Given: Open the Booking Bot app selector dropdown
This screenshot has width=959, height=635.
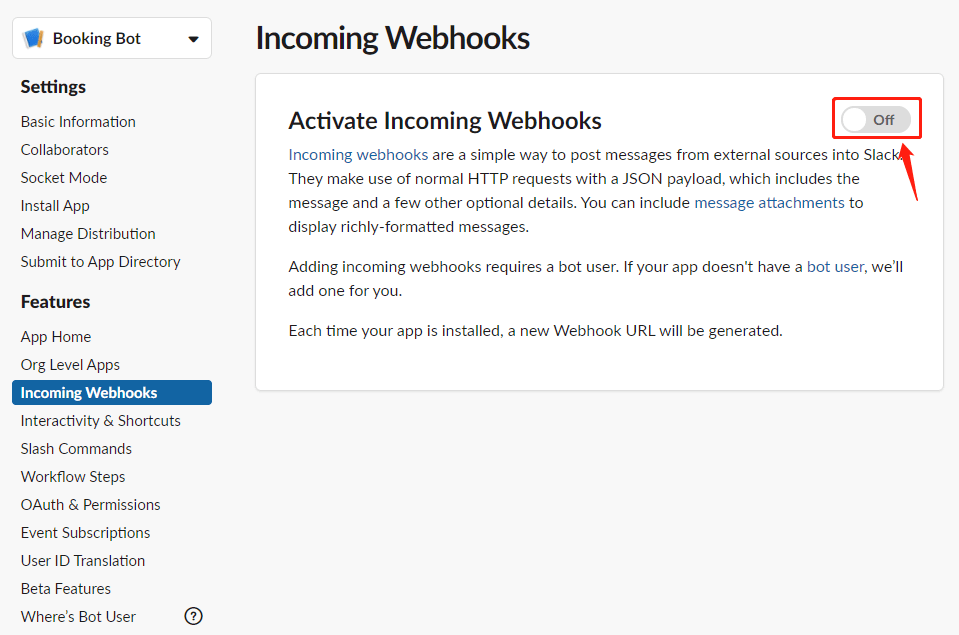Looking at the screenshot, I should click(x=112, y=39).
